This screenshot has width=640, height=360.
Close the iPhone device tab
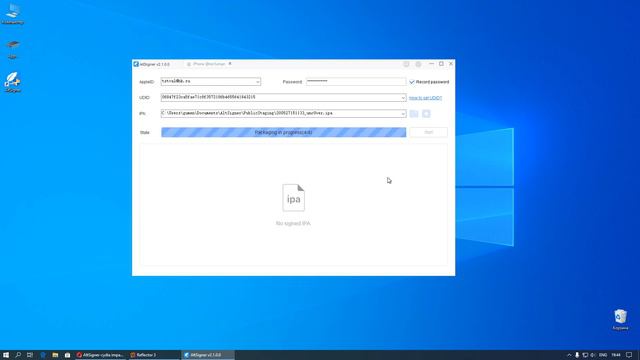pos(230,64)
